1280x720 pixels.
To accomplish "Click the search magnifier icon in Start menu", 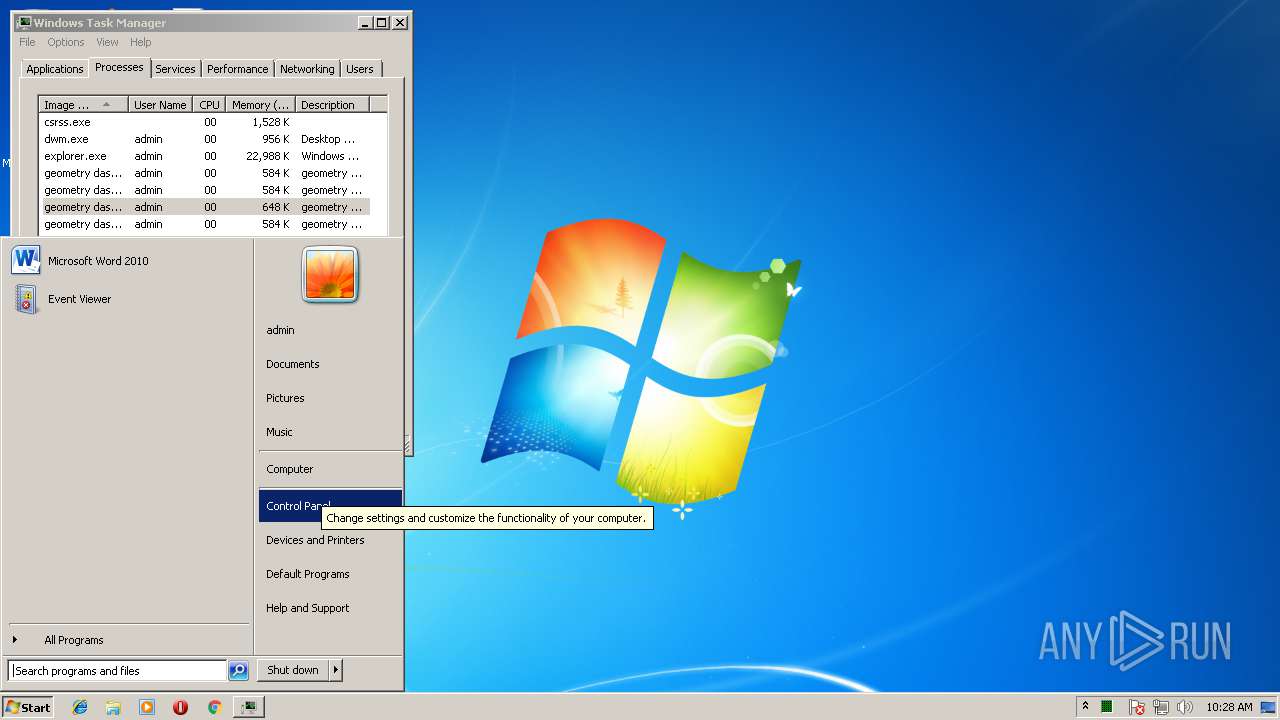I will click(238, 671).
